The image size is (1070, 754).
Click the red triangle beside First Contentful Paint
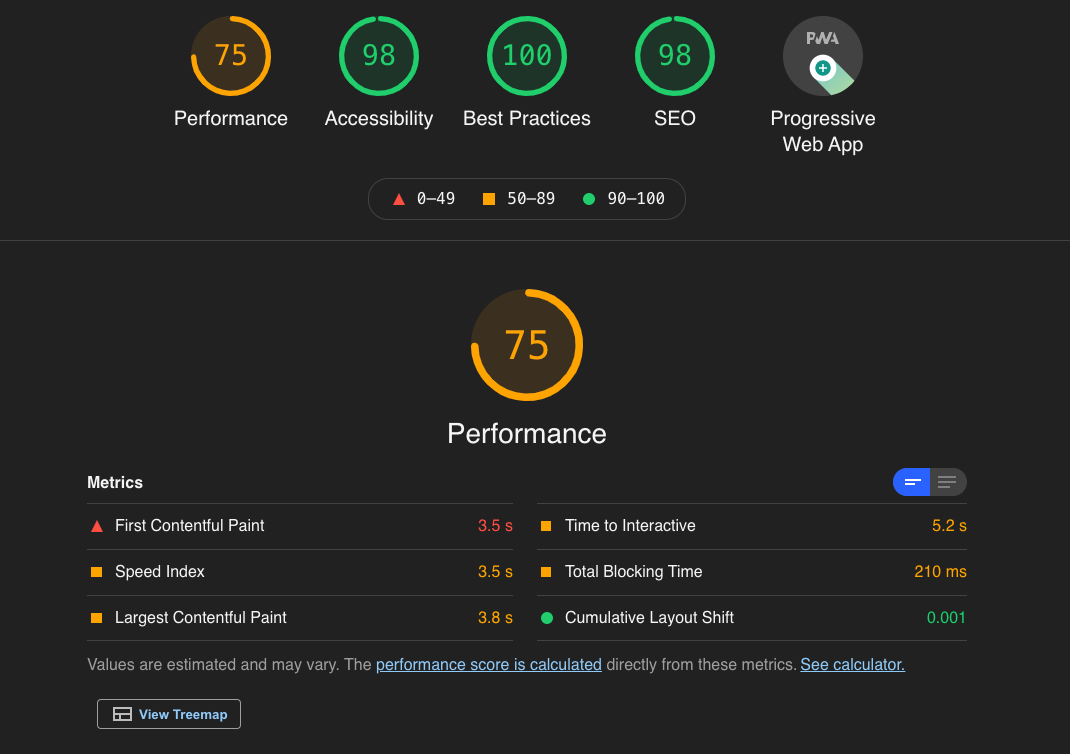[x=97, y=526]
